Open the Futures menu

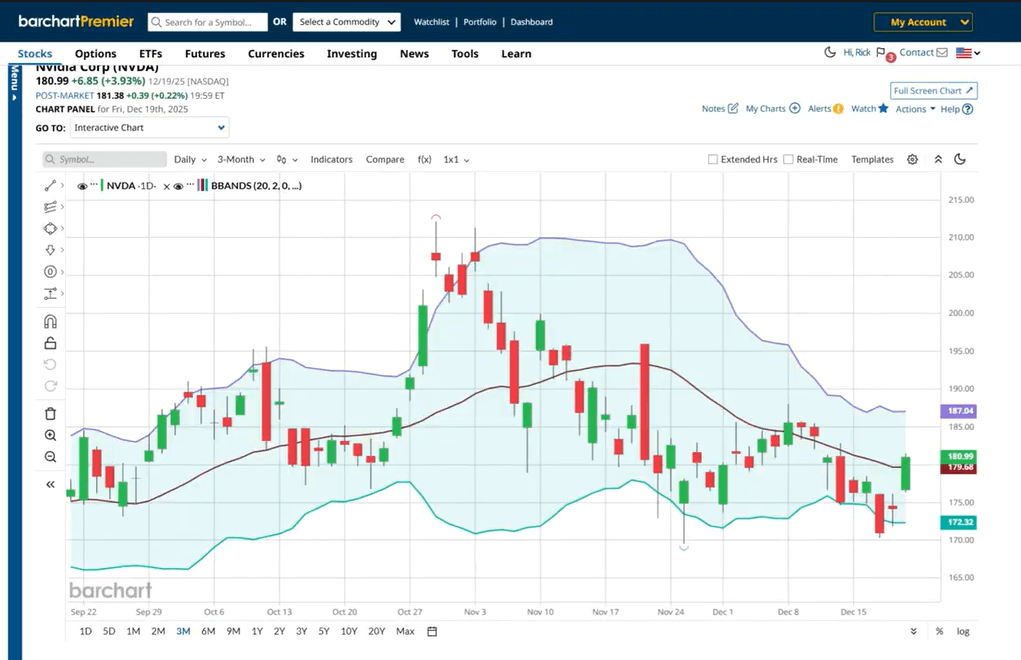(204, 53)
